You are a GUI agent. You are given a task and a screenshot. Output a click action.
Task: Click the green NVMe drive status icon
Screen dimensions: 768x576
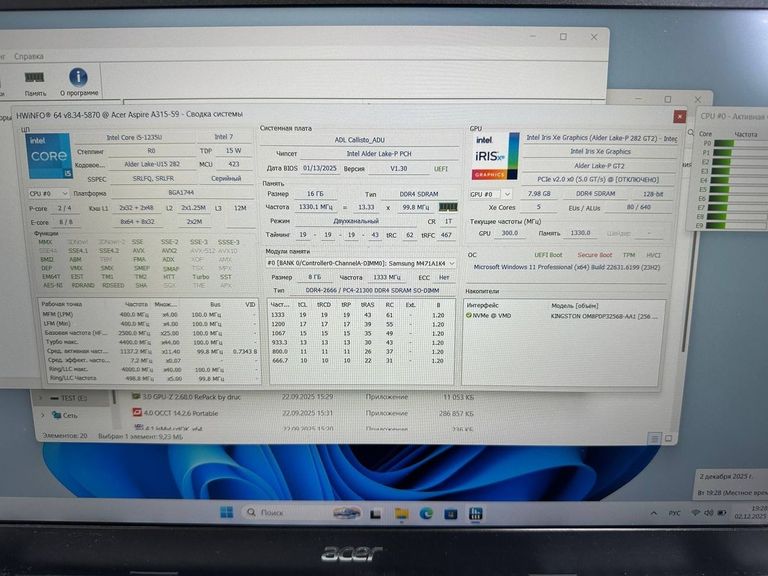coord(470,314)
